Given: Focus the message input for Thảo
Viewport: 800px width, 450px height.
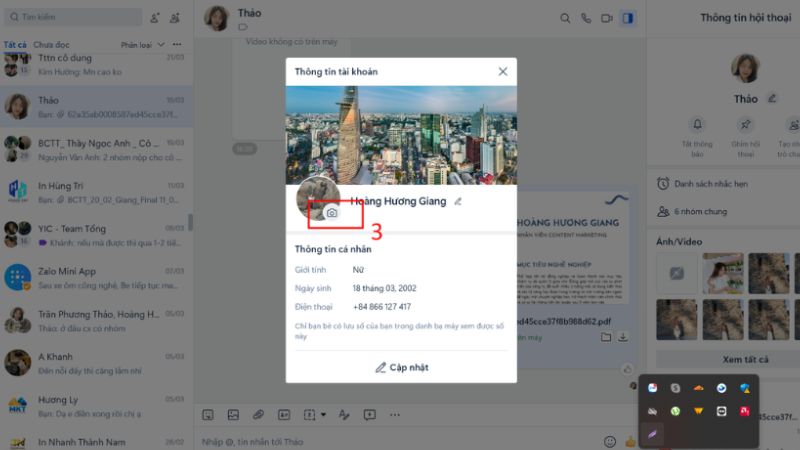Looking at the screenshot, I should (x=398, y=441).
